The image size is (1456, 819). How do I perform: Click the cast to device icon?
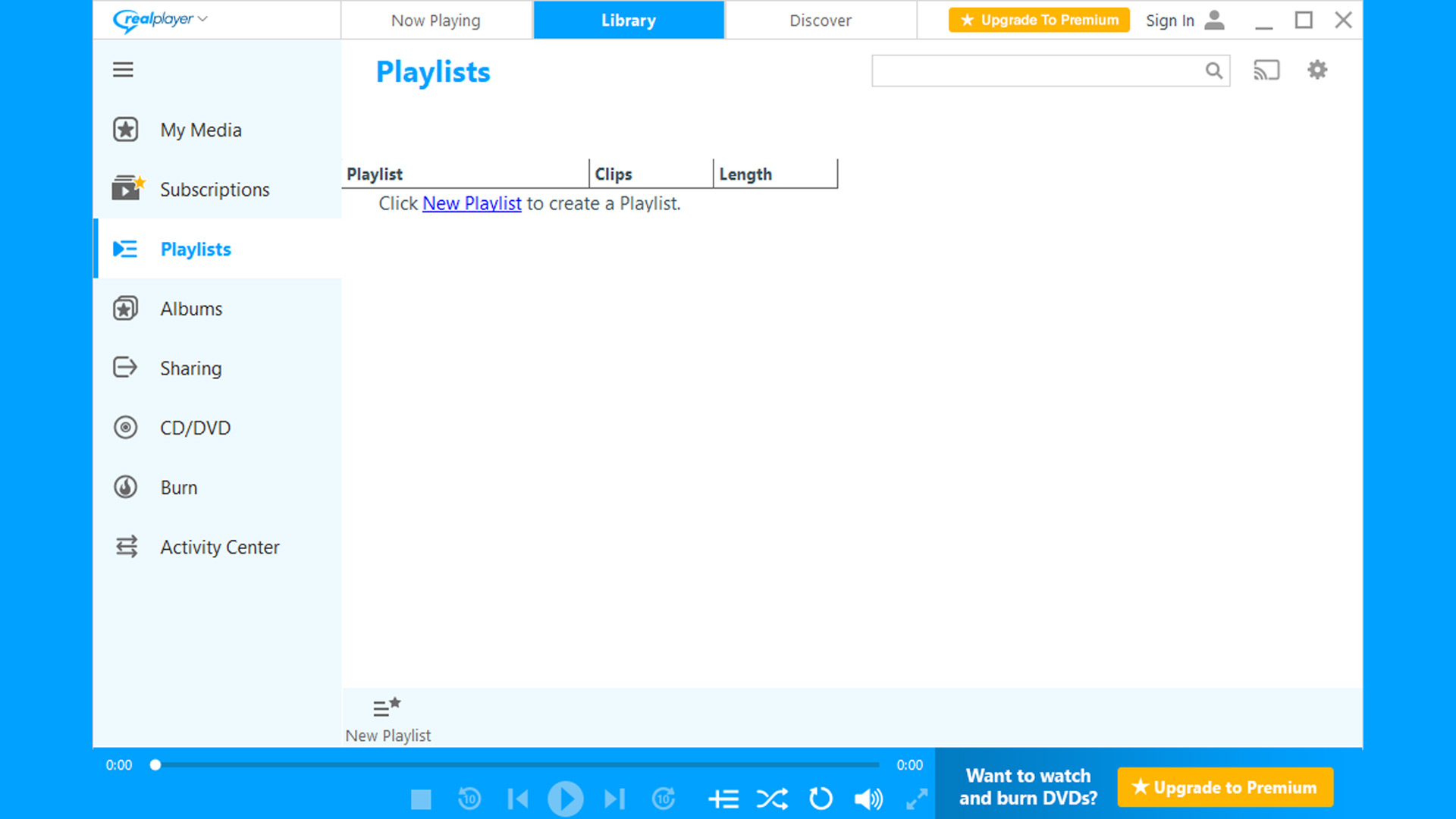[1266, 71]
